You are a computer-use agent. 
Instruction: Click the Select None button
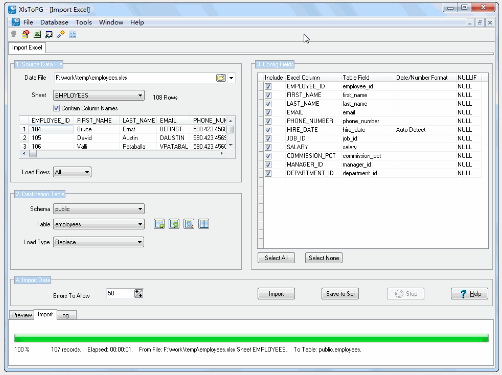pos(324,258)
